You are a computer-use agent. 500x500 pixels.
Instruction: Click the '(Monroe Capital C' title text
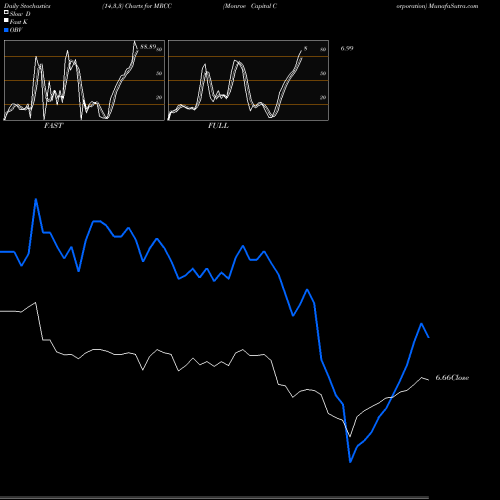point(250,6)
